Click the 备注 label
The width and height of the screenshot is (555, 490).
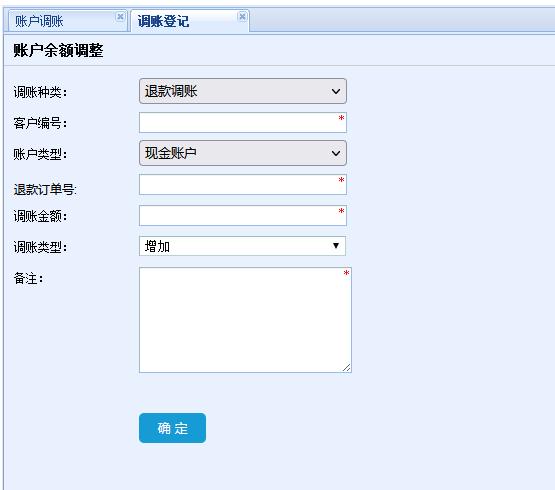[28, 278]
